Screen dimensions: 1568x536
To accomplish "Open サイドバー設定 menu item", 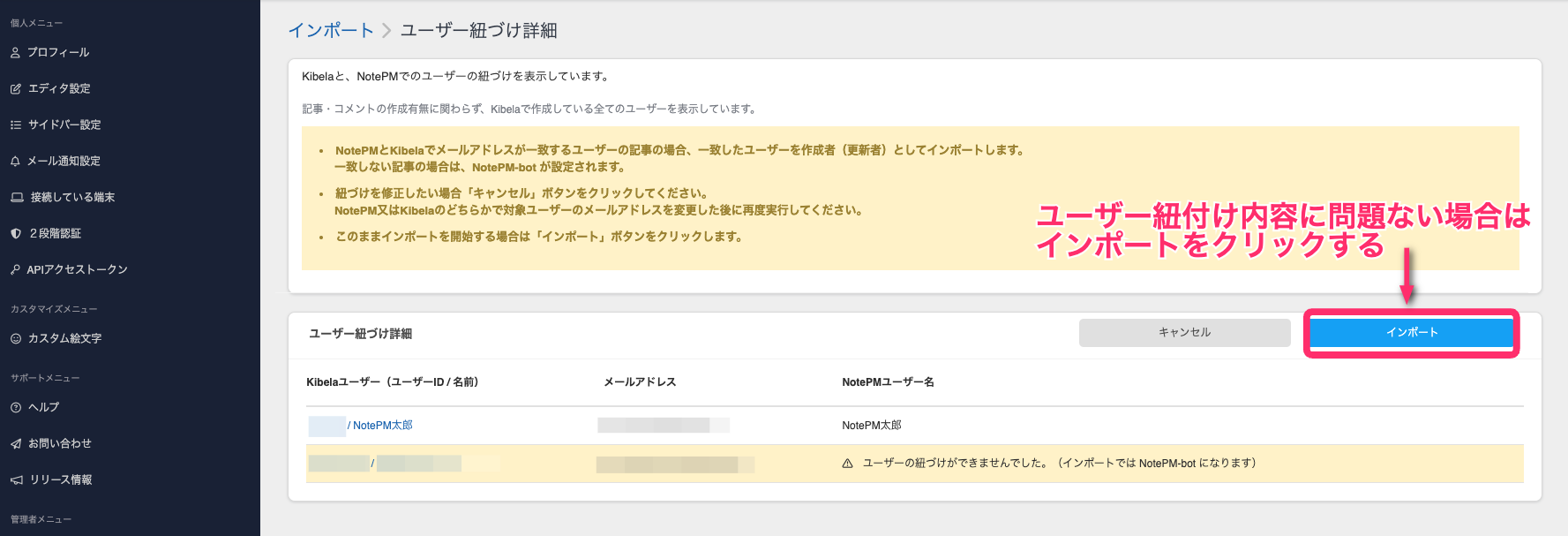I will pyautogui.click(x=64, y=125).
